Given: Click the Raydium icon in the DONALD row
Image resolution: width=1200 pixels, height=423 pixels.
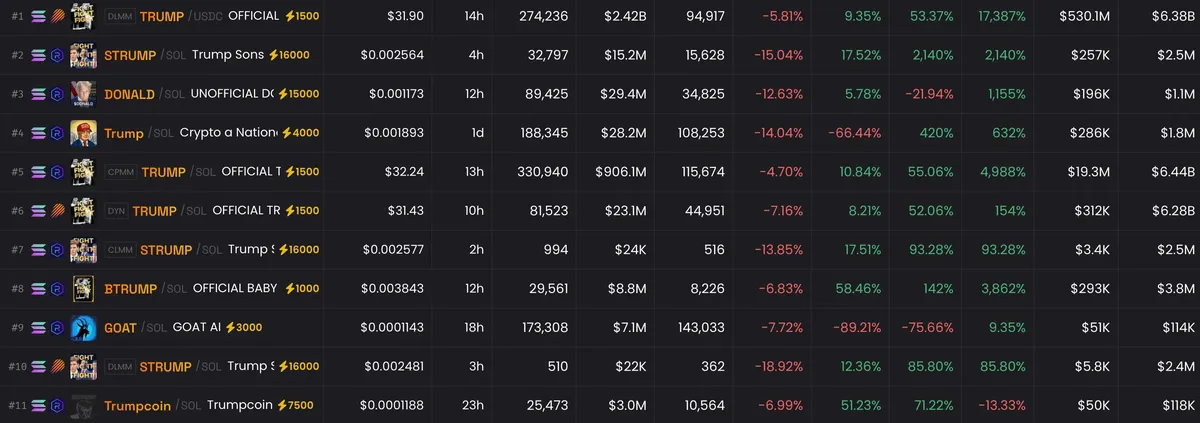Looking at the screenshot, I should pos(57,94).
